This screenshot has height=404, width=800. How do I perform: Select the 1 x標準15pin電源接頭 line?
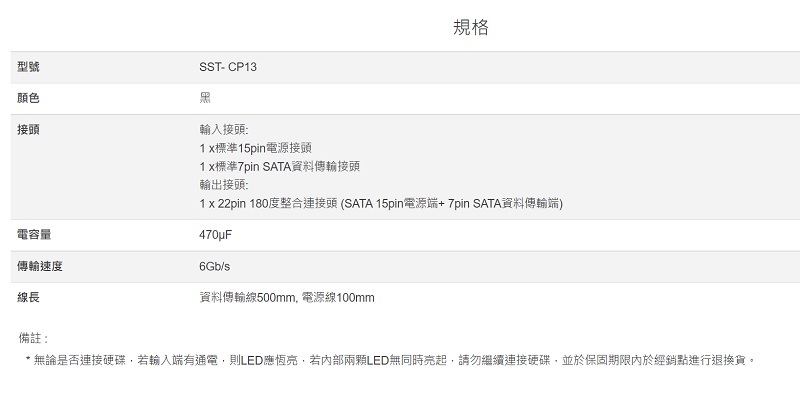[x=248, y=148]
